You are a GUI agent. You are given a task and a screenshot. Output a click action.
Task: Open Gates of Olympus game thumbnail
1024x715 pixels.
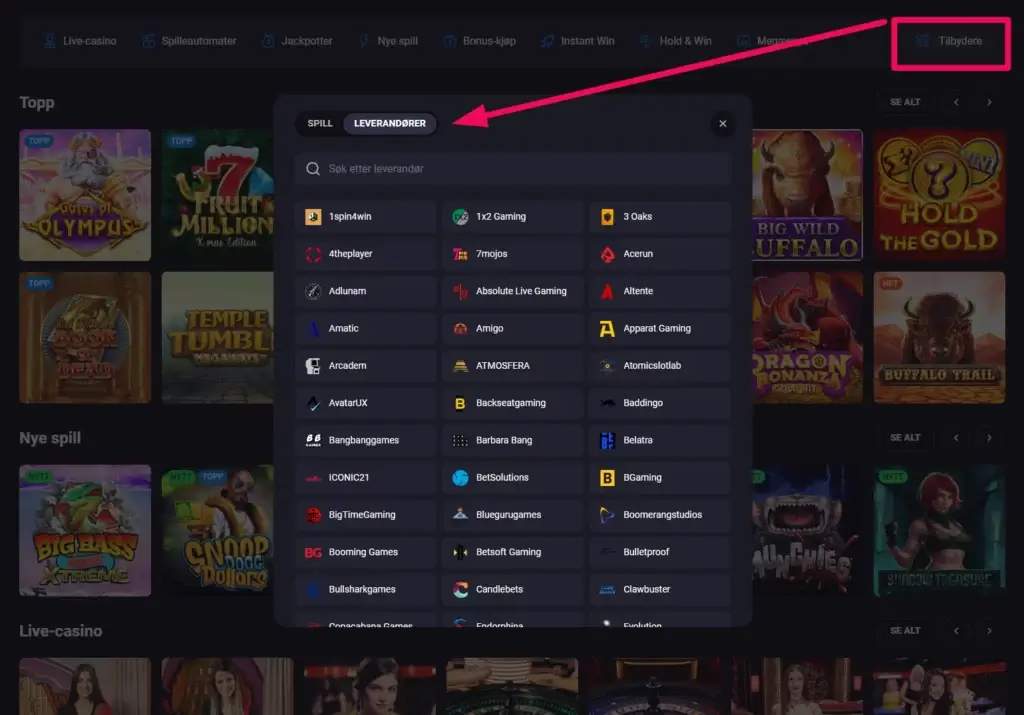(x=85, y=195)
